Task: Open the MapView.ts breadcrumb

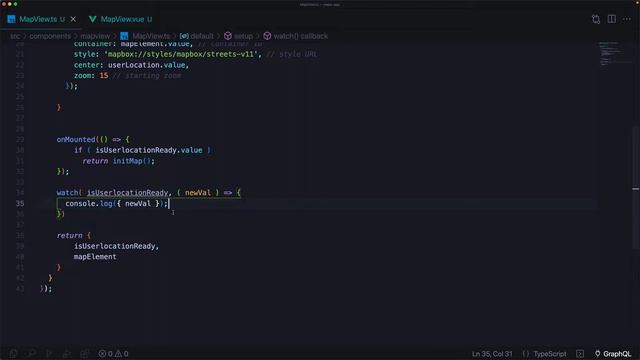Action: 151,36
